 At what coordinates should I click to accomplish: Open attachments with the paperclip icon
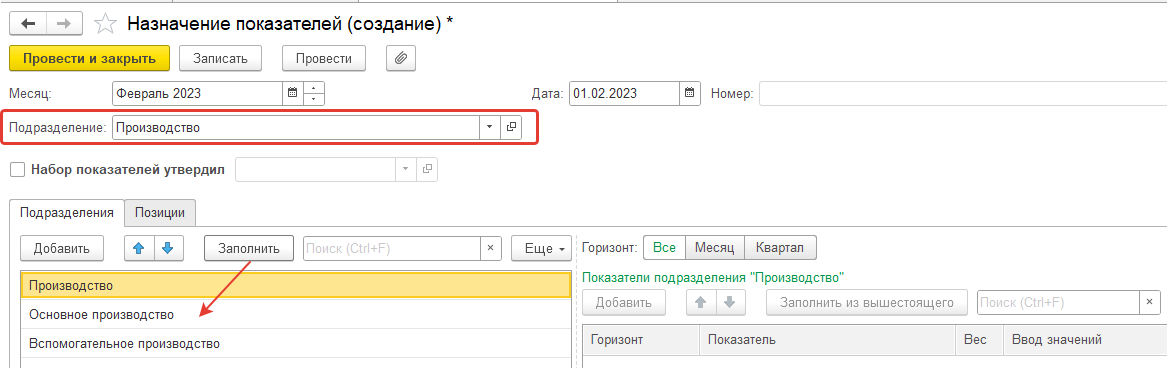[x=400, y=58]
